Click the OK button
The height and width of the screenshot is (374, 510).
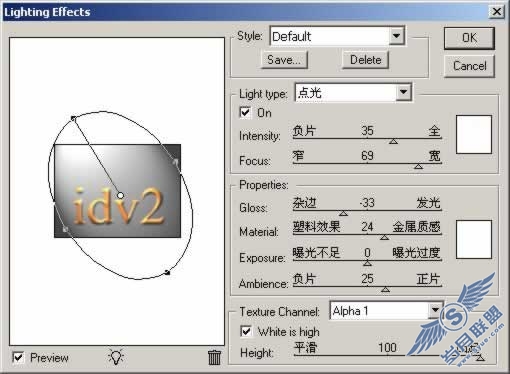click(469, 38)
